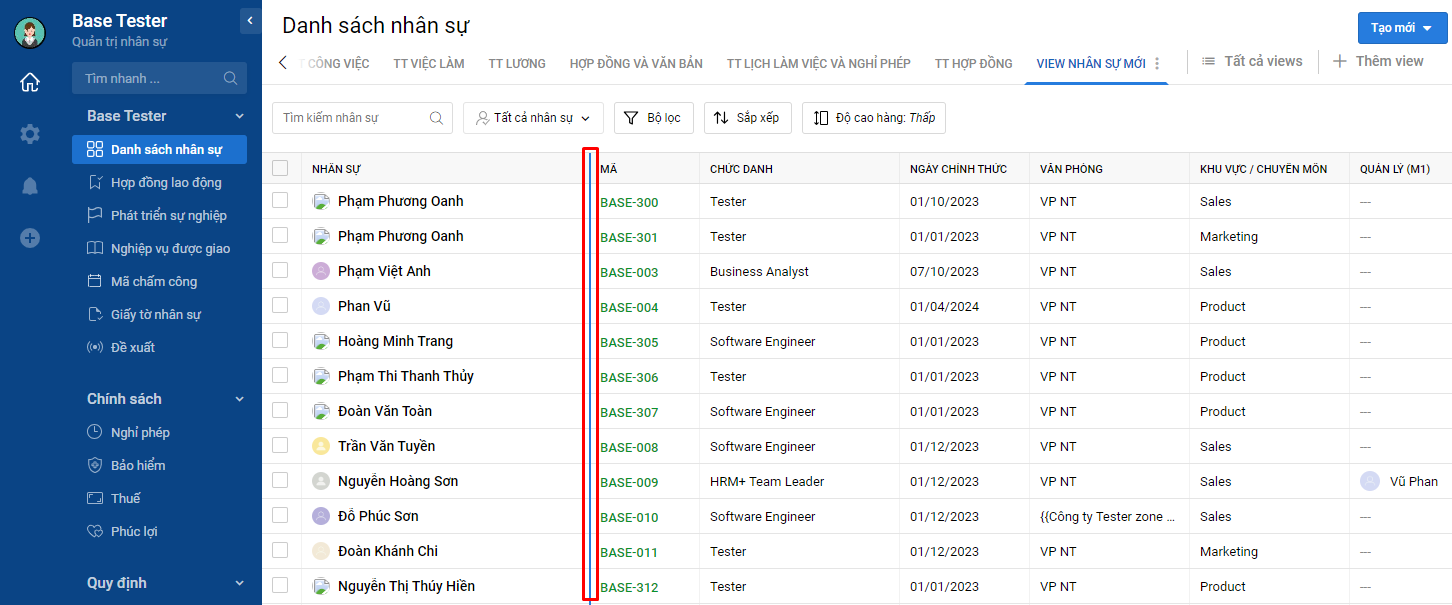Select checkbox for Nguyễn Thị Thúy Hiền
Image resolution: width=1452 pixels, height=605 pixels.
280,585
